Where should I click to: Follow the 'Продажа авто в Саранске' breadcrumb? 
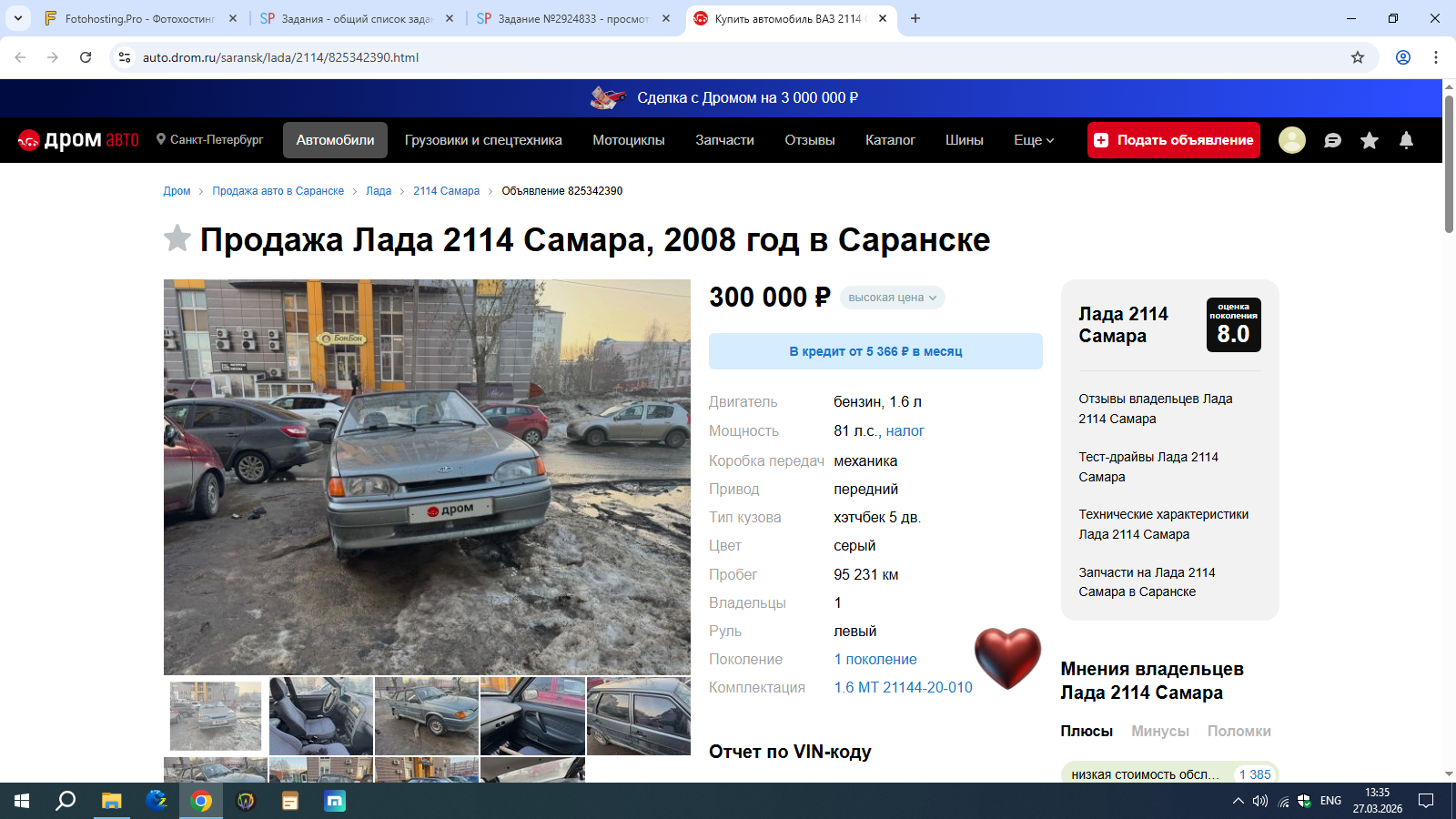[x=278, y=191]
